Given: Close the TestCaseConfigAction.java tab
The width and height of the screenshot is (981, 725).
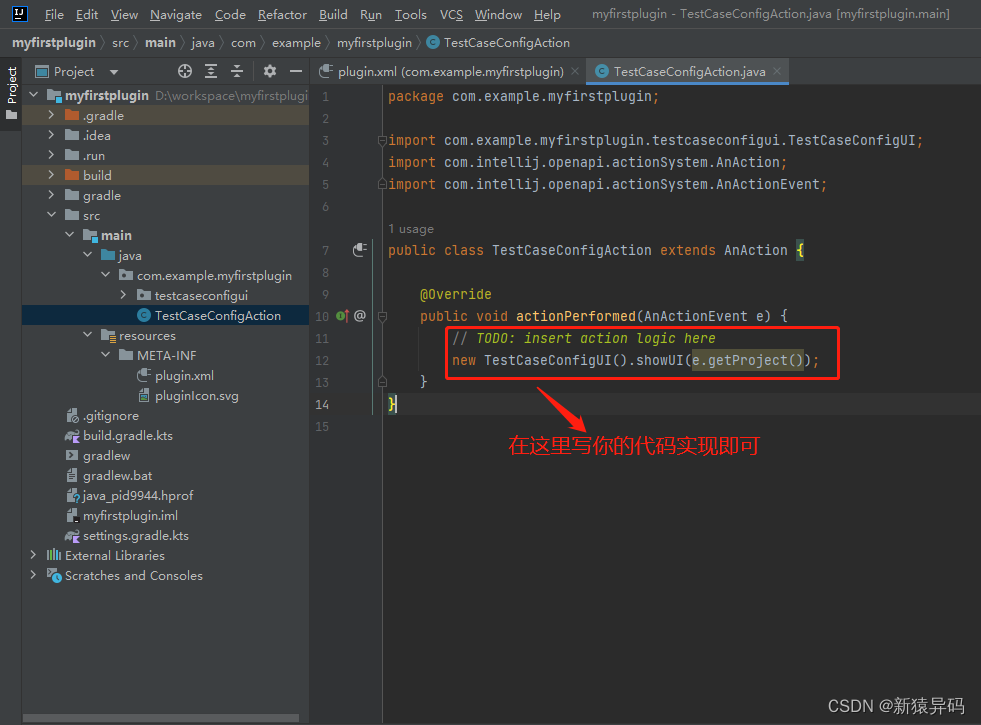Looking at the screenshot, I should (777, 71).
